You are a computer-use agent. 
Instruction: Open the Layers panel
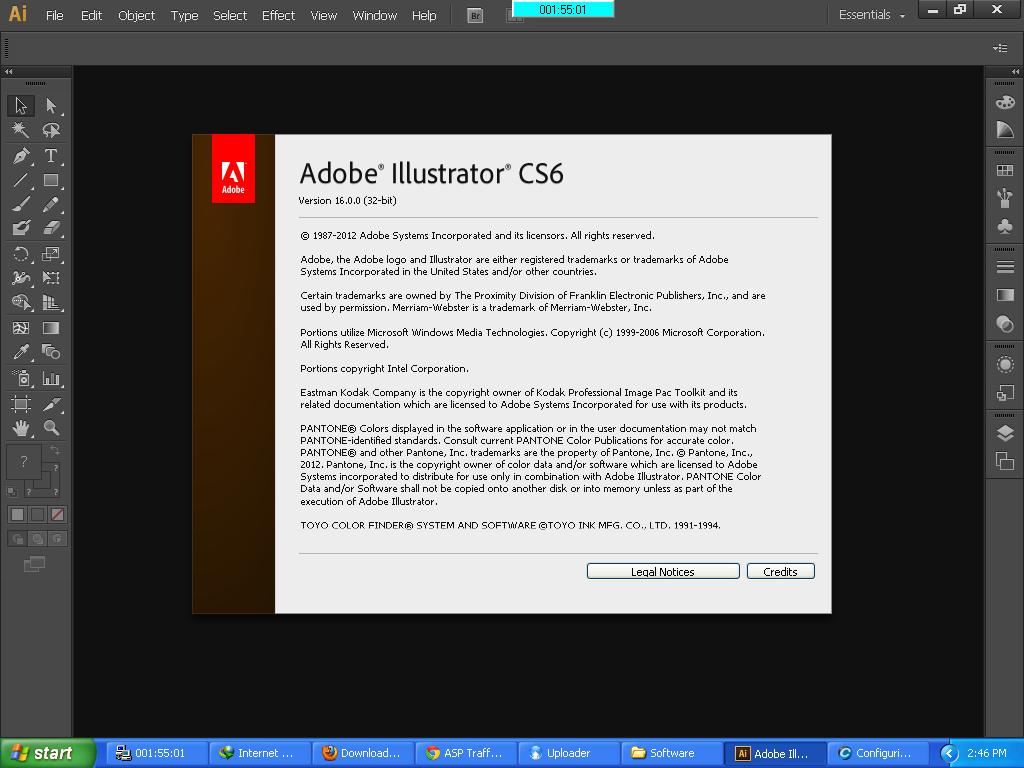[x=1005, y=433]
